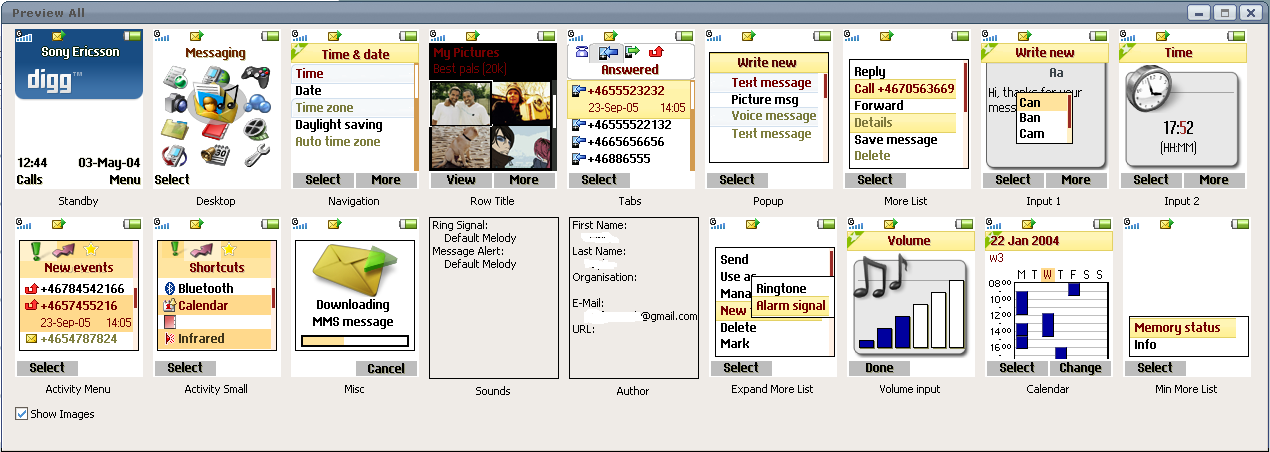Click the yellow folder icon in Desktop preview

tap(175, 129)
